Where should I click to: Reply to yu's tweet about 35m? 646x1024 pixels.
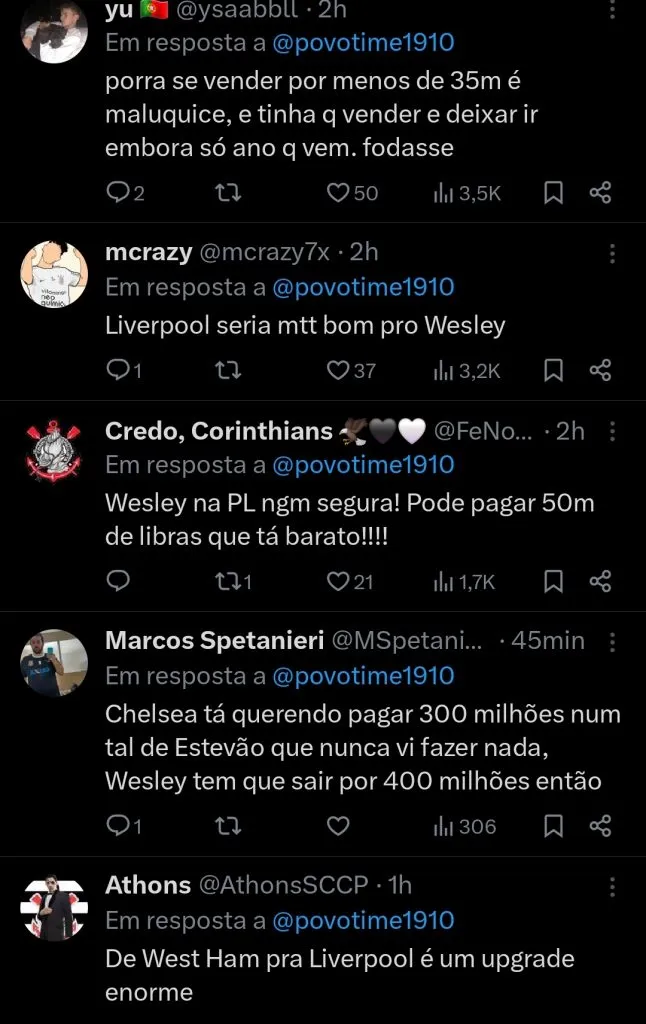pyautogui.click(x=120, y=193)
